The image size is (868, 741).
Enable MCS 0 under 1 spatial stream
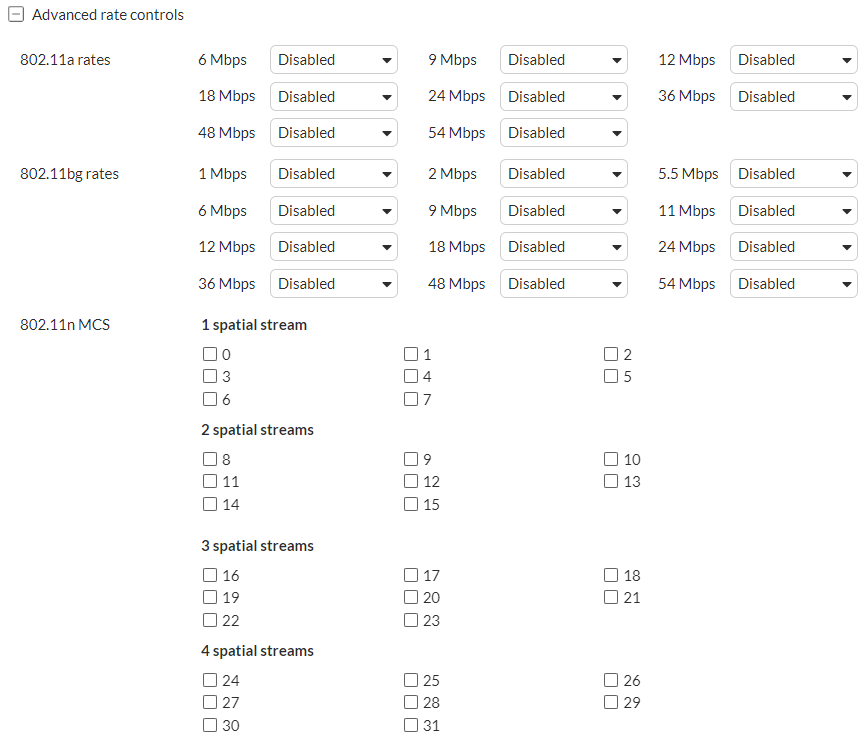click(209, 353)
